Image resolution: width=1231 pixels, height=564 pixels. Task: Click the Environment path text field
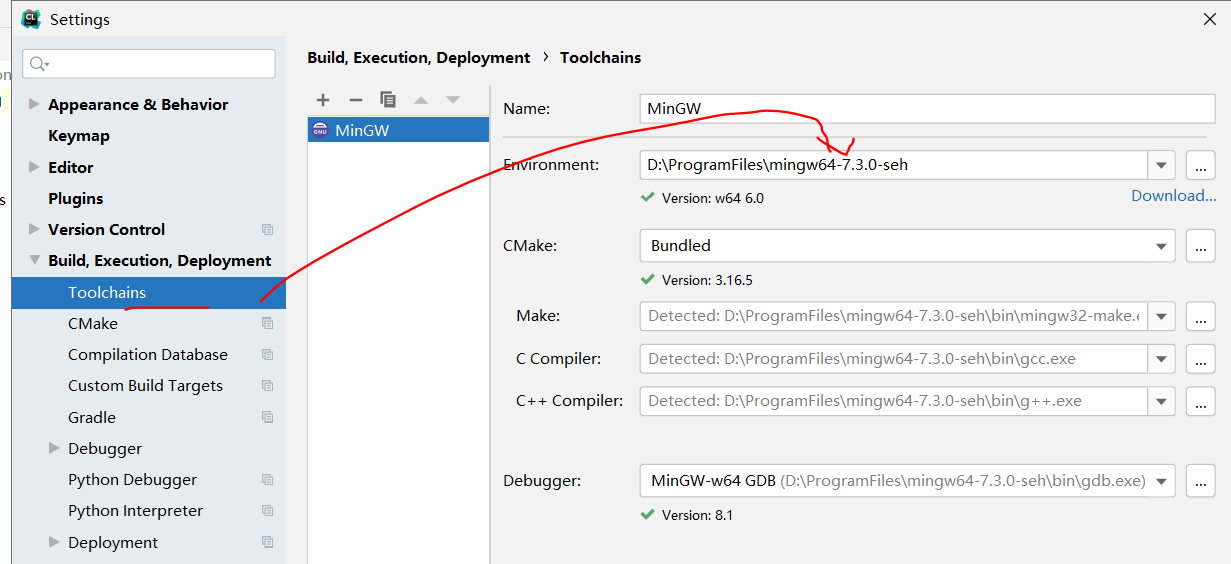(894, 165)
